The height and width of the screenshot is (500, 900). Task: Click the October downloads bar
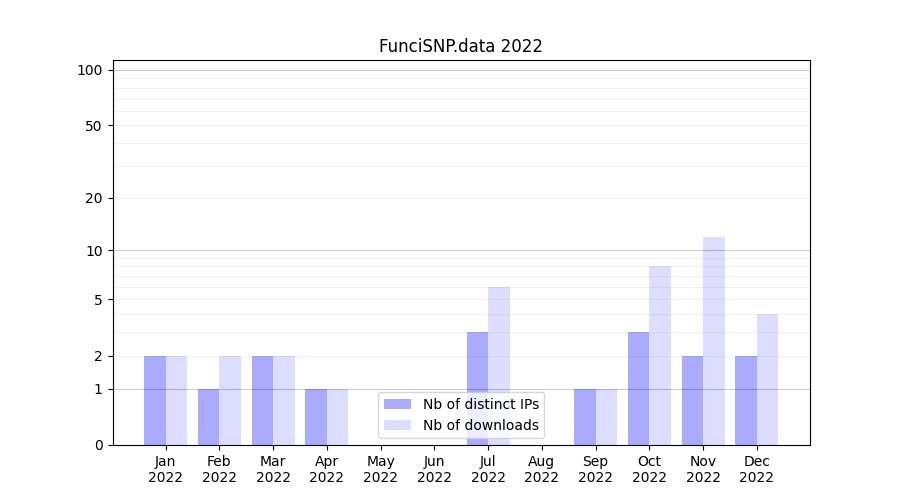coord(660,355)
